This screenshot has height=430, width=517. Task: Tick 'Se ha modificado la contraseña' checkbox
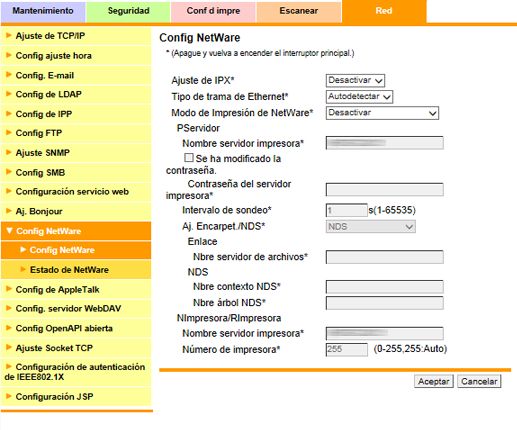pyautogui.click(x=189, y=158)
